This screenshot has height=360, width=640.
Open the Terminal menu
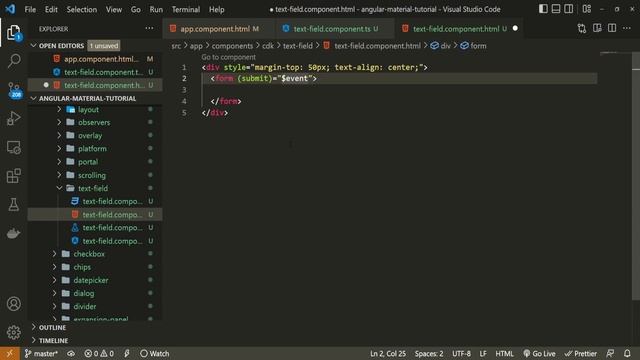(x=186, y=9)
